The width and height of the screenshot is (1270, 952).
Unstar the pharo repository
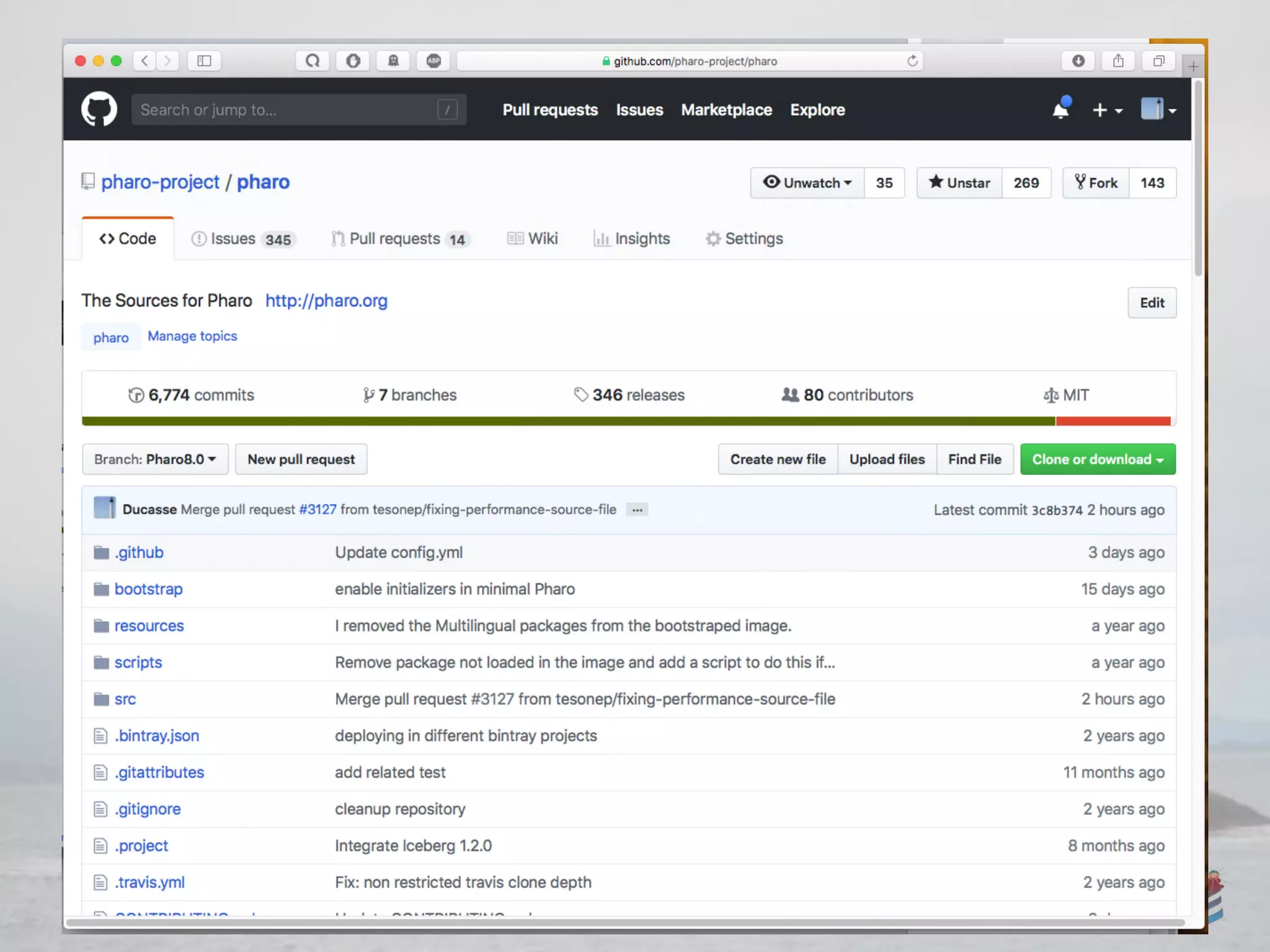click(x=959, y=183)
